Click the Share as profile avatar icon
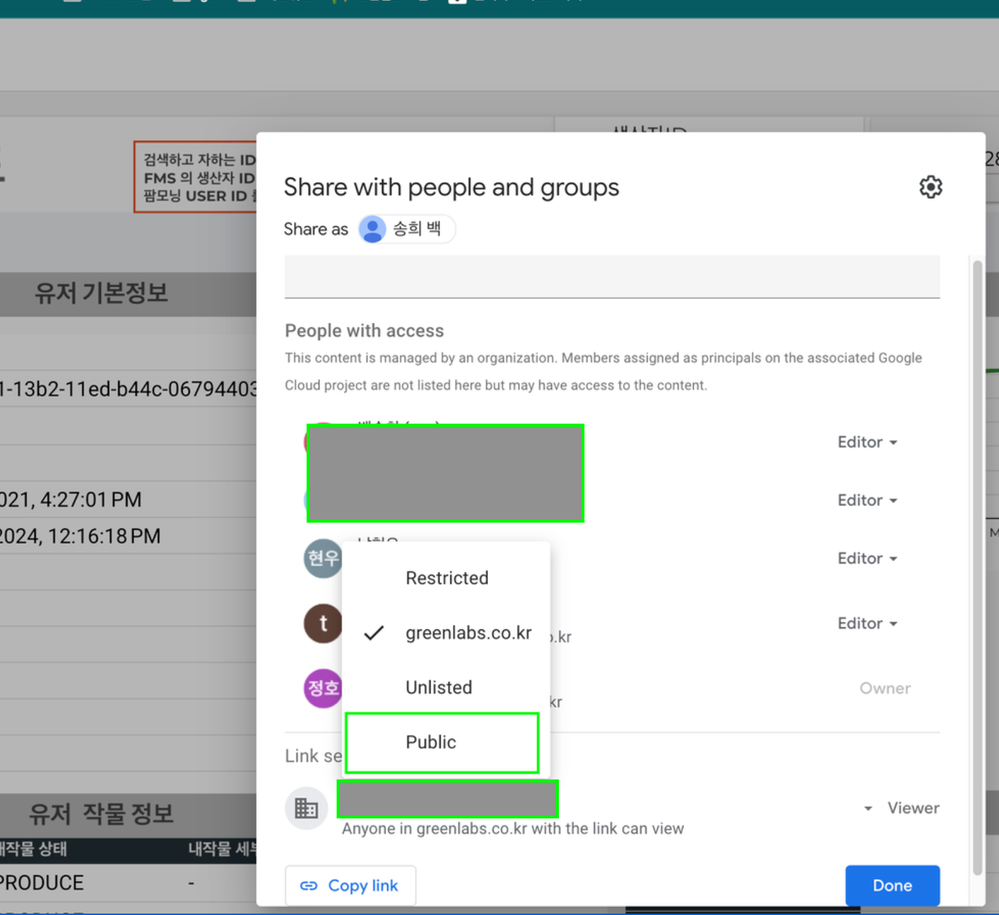Image resolution: width=999 pixels, height=915 pixels. click(x=372, y=229)
